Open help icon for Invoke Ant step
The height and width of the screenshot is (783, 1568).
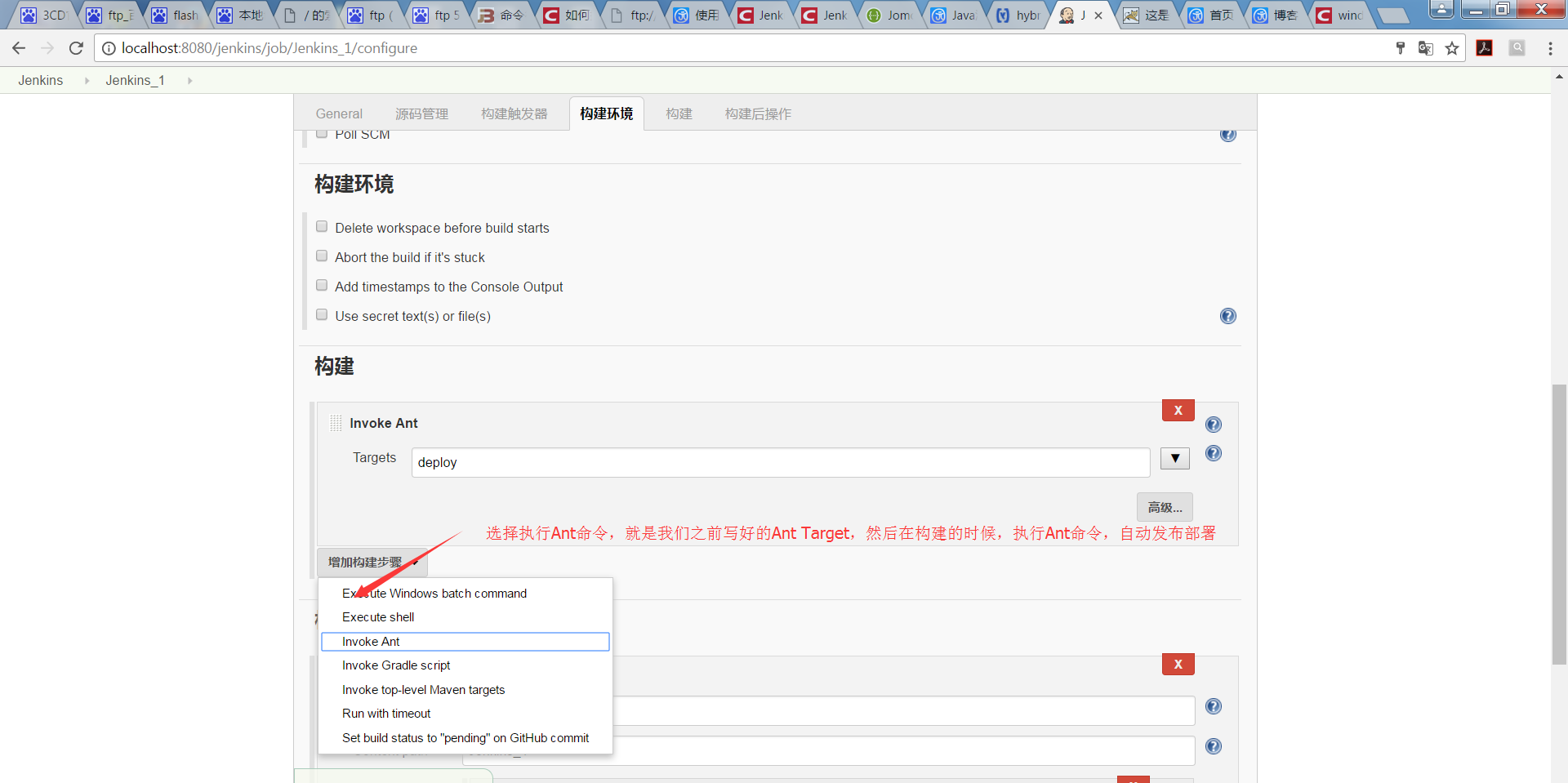pos(1214,425)
